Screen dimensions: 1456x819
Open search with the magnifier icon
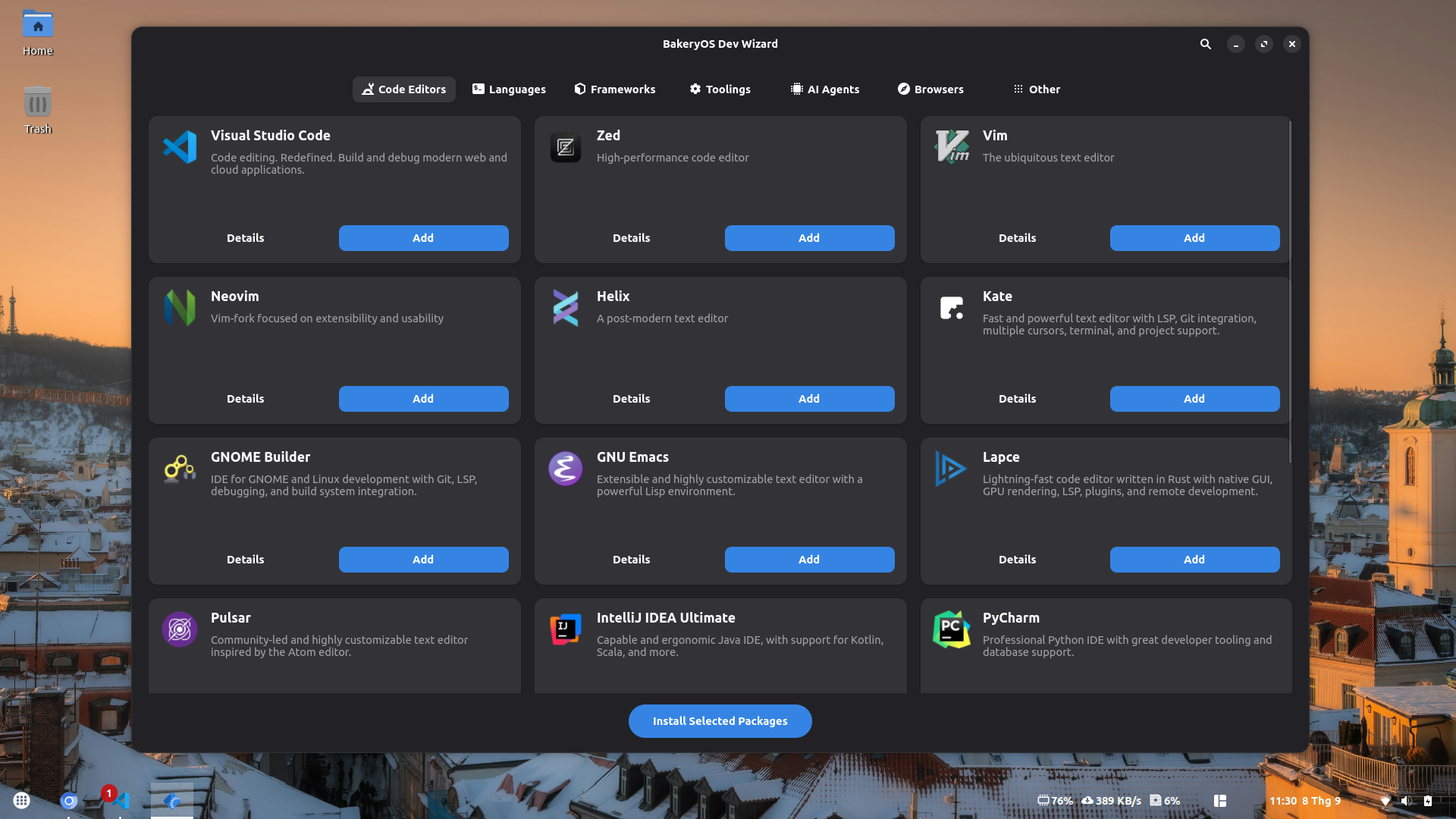[x=1206, y=44]
